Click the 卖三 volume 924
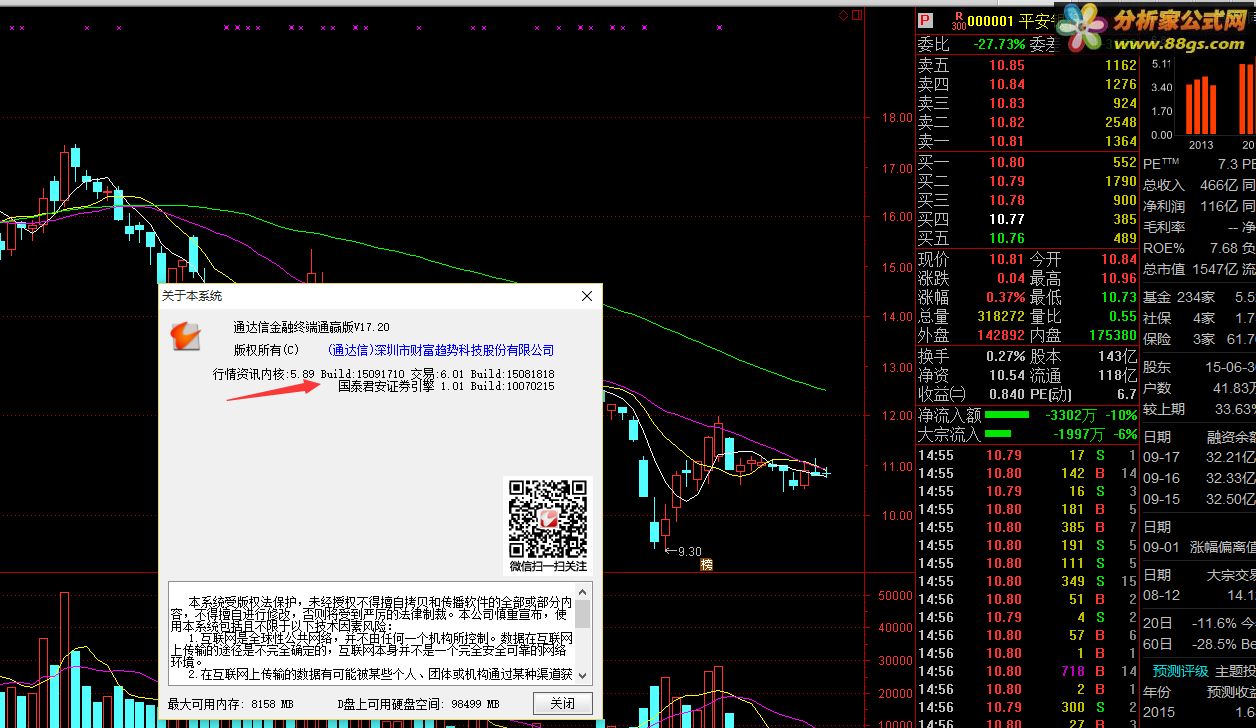Viewport: 1256px width, 728px height. point(1125,103)
